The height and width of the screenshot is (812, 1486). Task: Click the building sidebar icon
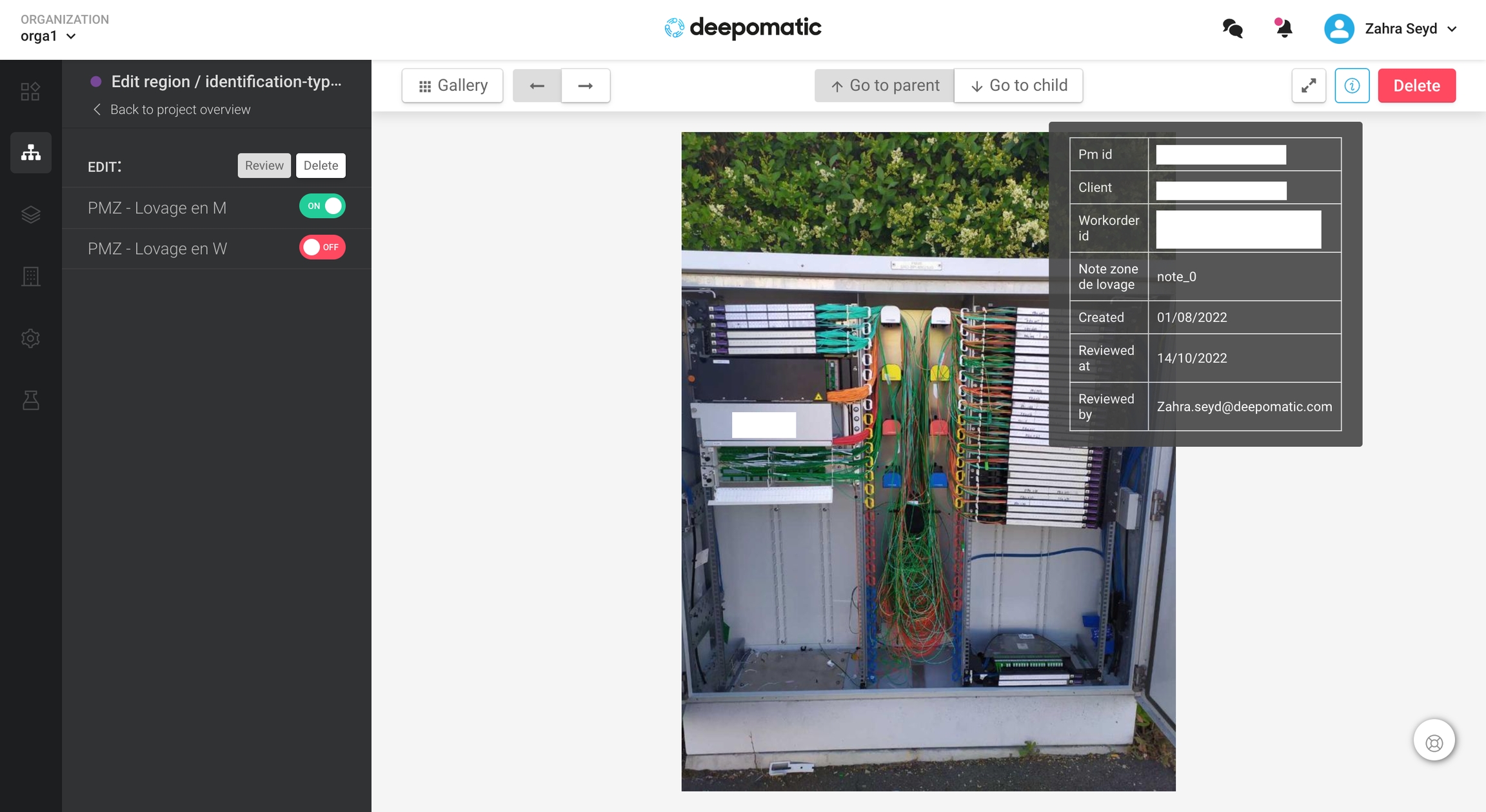tap(30, 276)
